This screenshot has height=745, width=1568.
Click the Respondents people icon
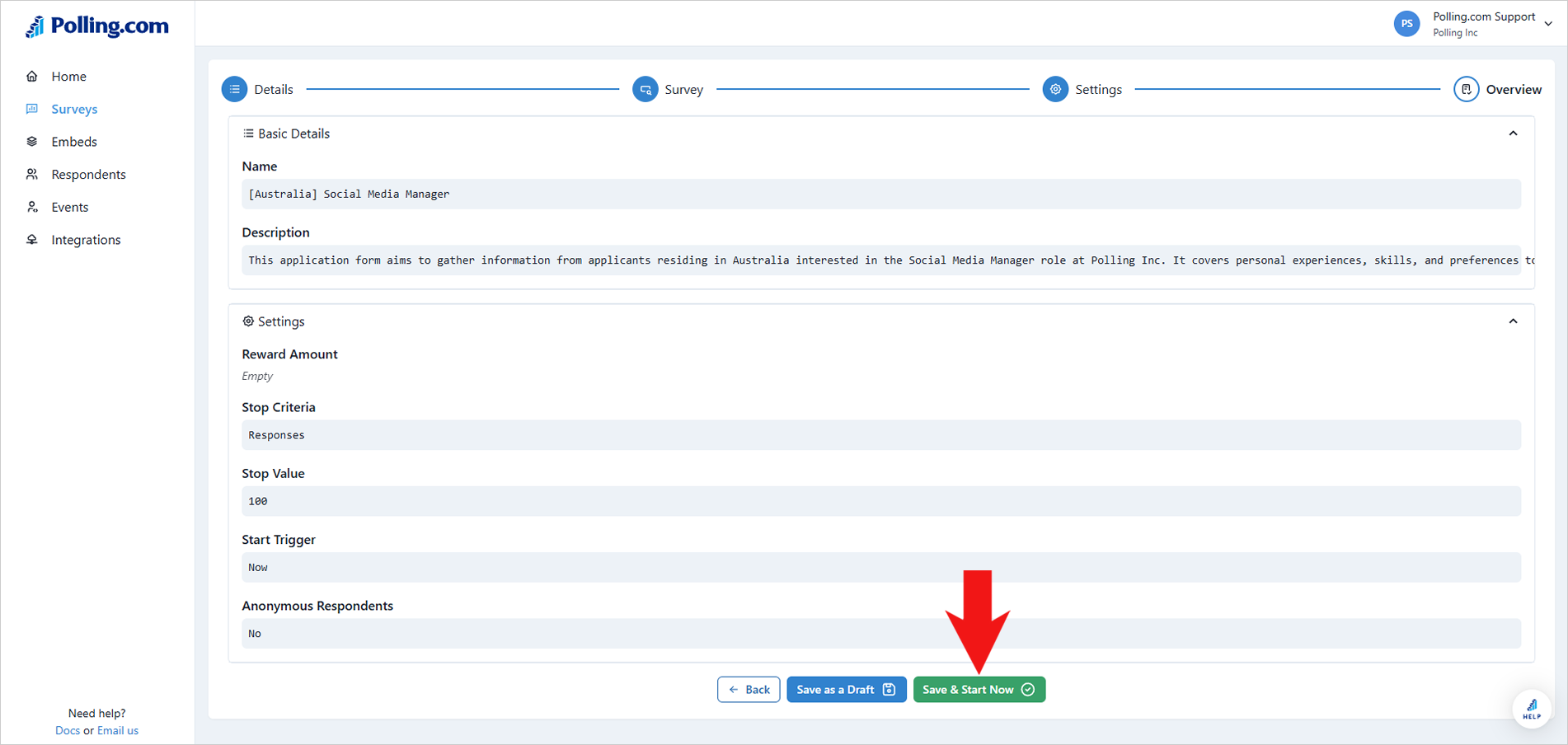click(x=32, y=174)
